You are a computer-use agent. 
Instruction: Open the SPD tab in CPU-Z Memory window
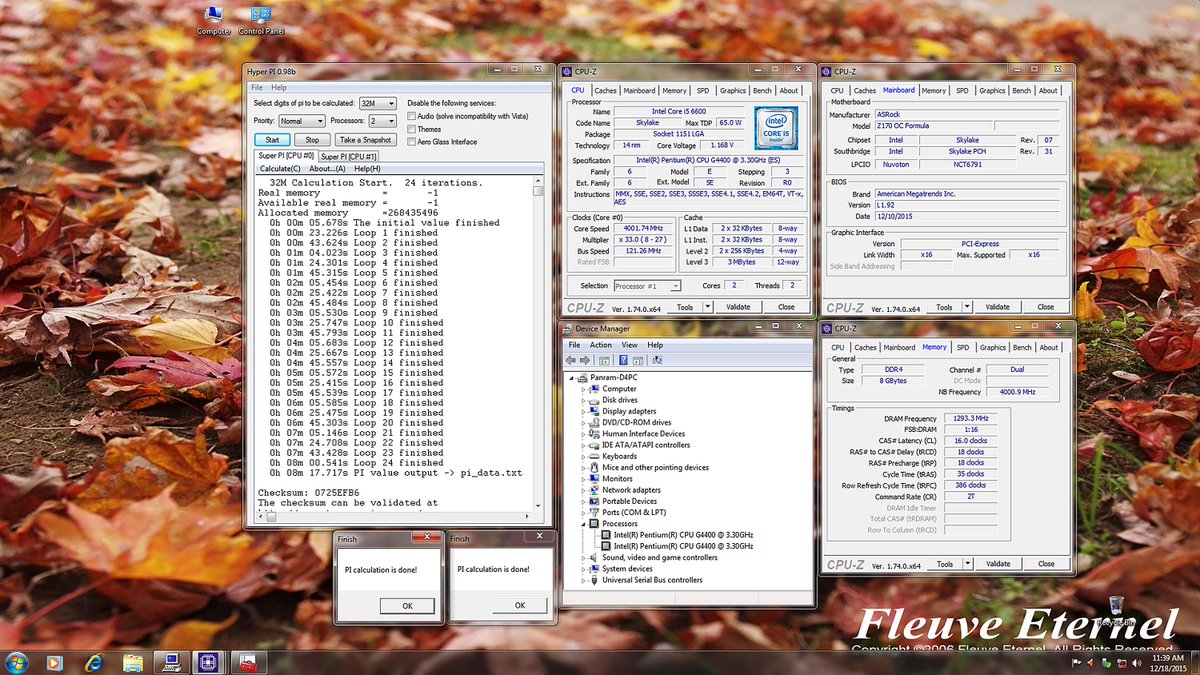coord(963,347)
